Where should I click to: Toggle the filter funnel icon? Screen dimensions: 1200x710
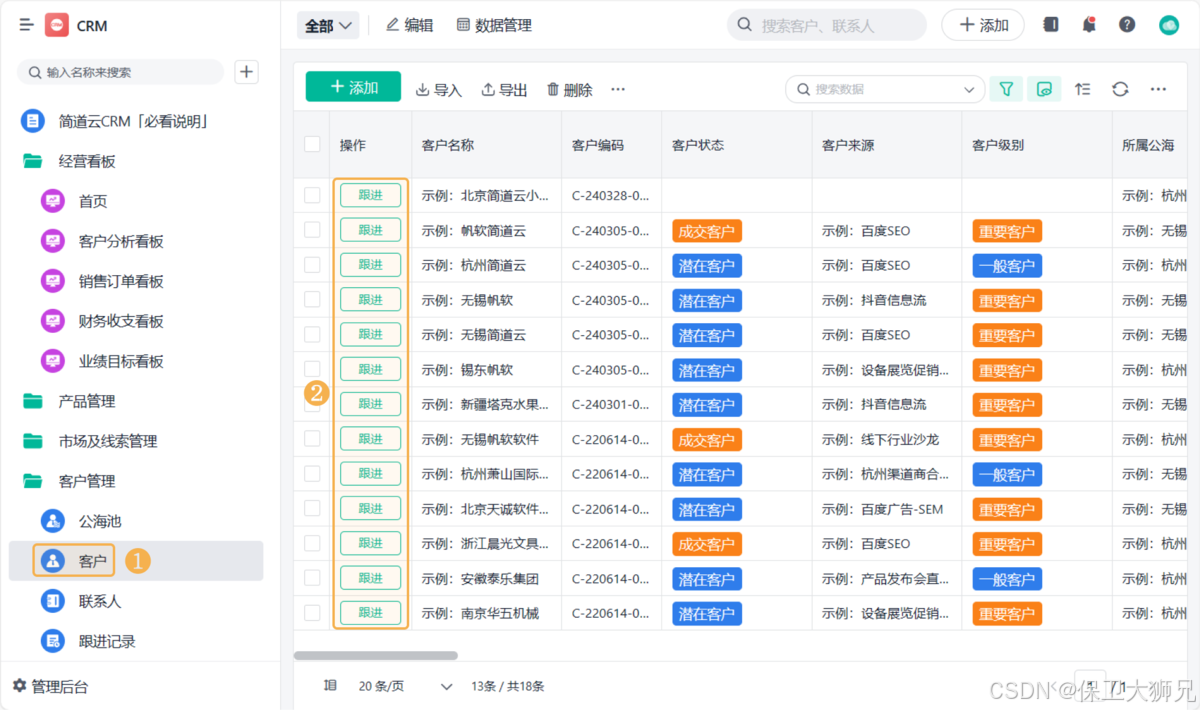[1006, 89]
